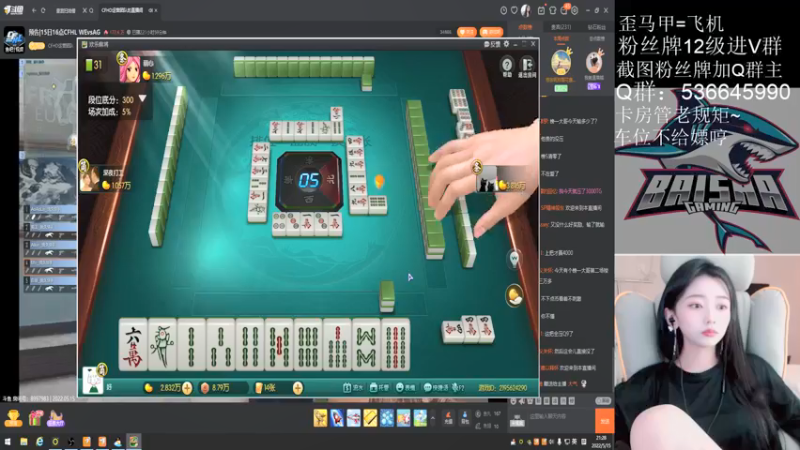Select the eight-bamboo M-shaped tile
The width and height of the screenshot is (800, 450).
click(366, 344)
